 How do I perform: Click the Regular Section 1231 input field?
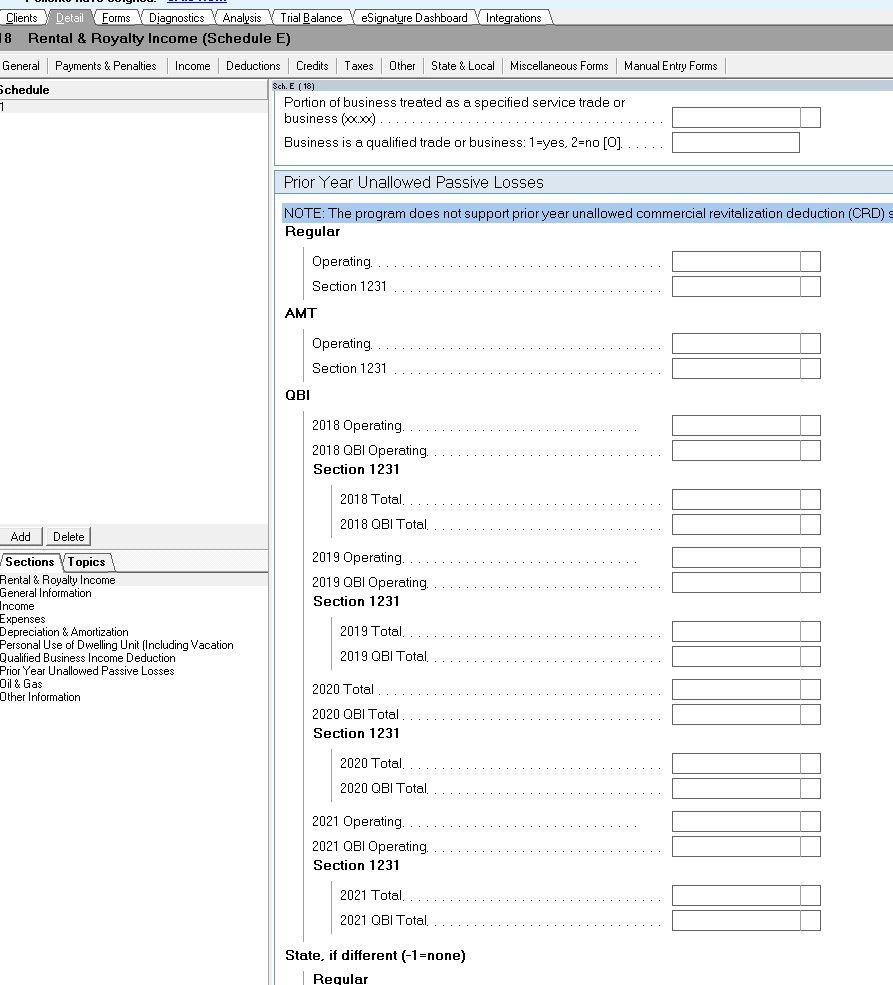coord(736,287)
